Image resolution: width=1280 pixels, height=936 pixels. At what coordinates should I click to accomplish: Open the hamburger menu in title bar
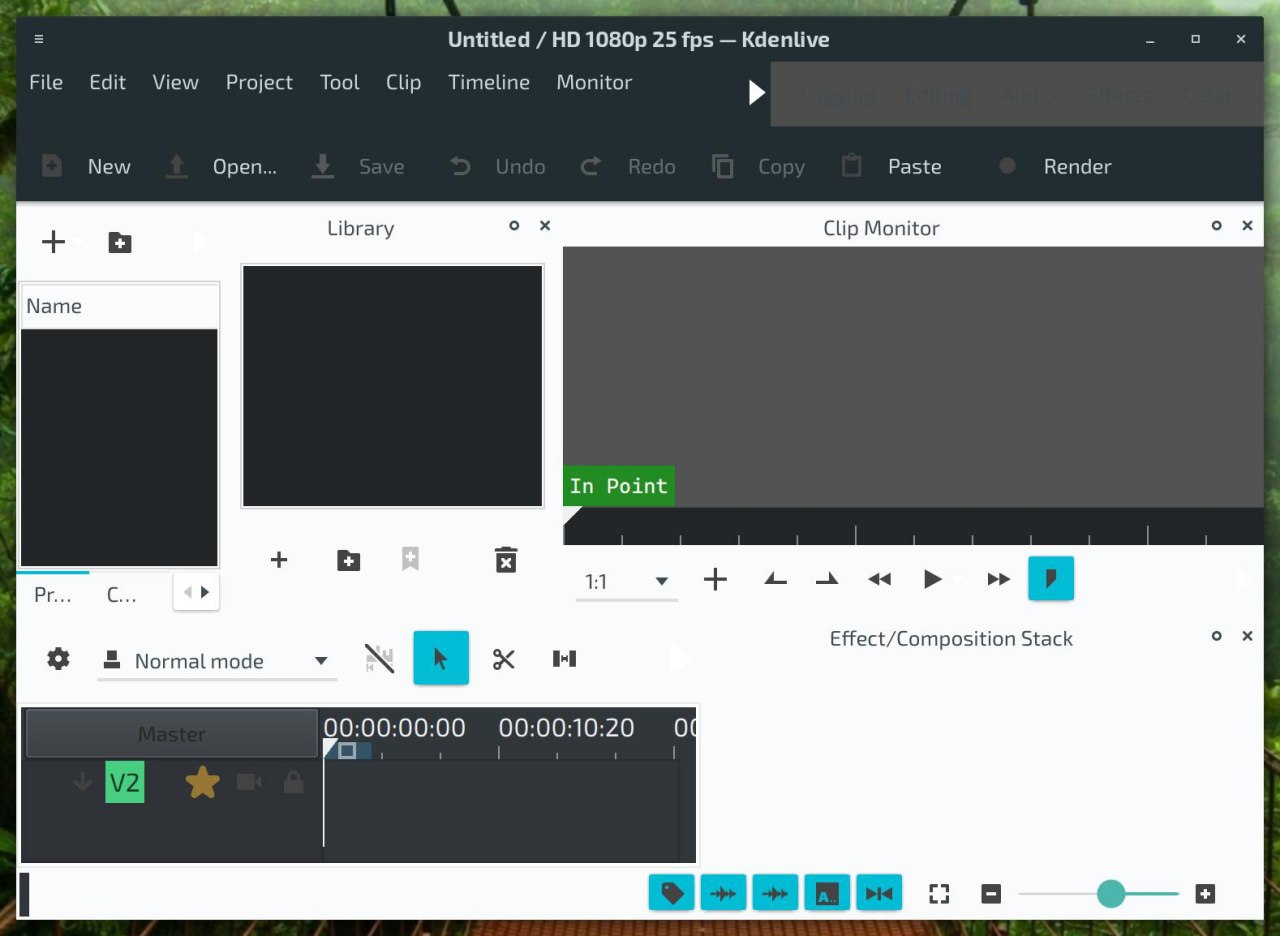click(39, 39)
